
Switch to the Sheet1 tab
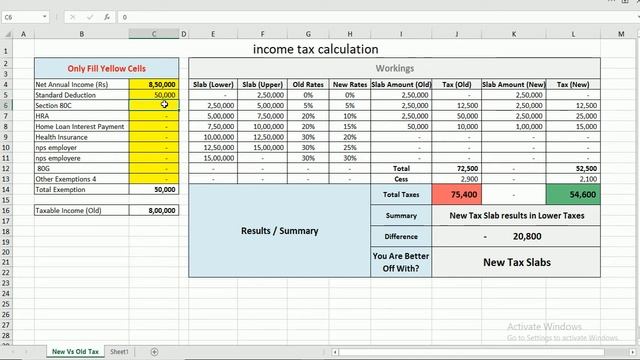119,351
